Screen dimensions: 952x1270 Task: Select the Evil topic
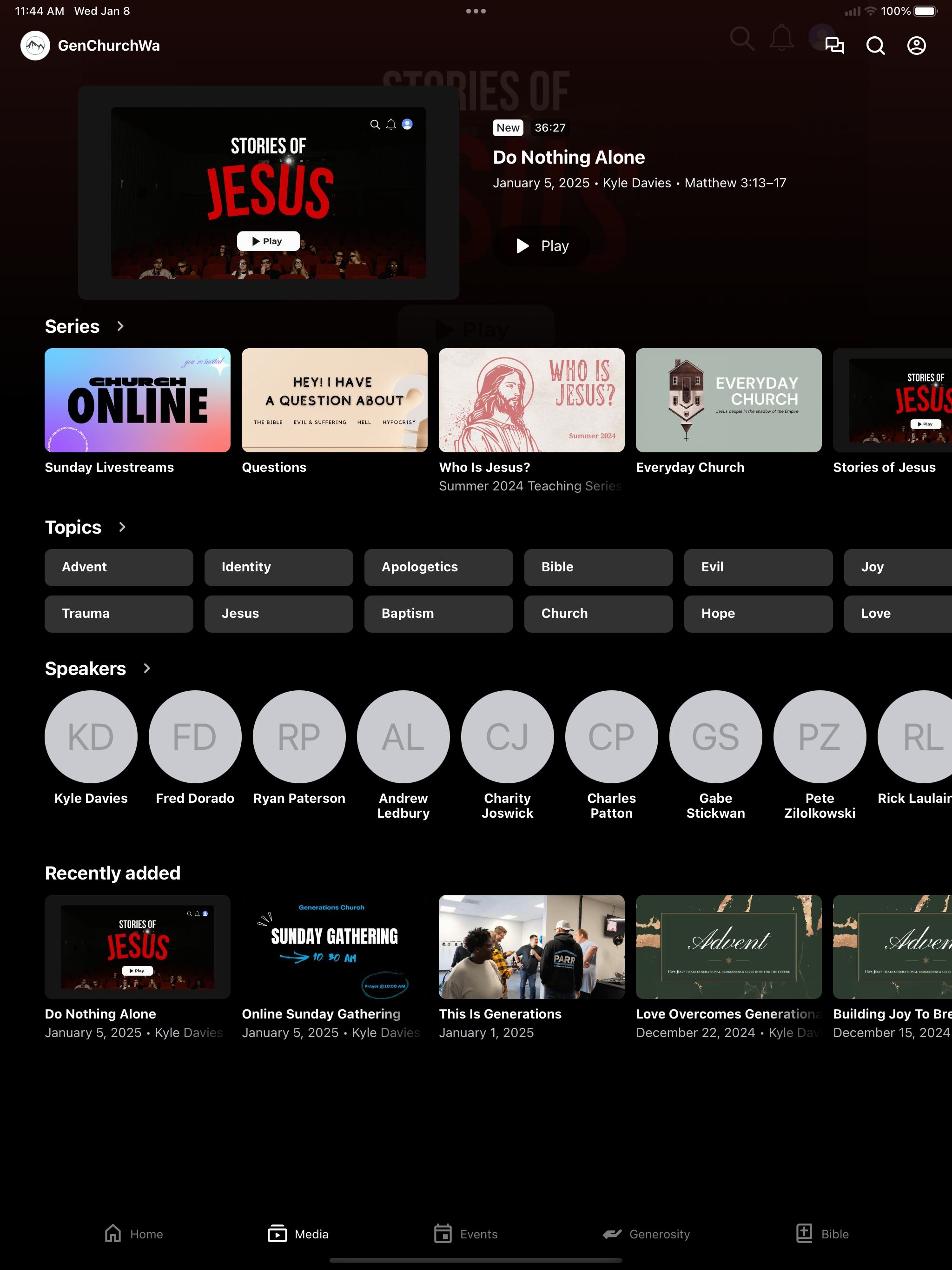click(759, 567)
